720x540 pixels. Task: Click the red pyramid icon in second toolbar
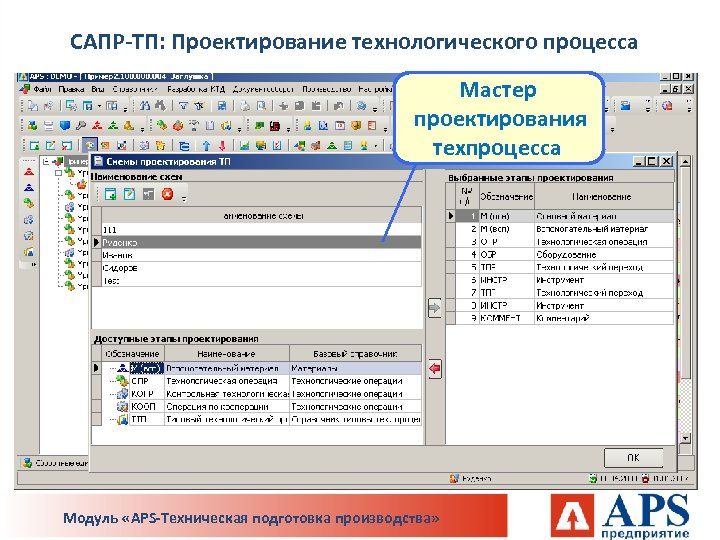[x=96, y=125]
